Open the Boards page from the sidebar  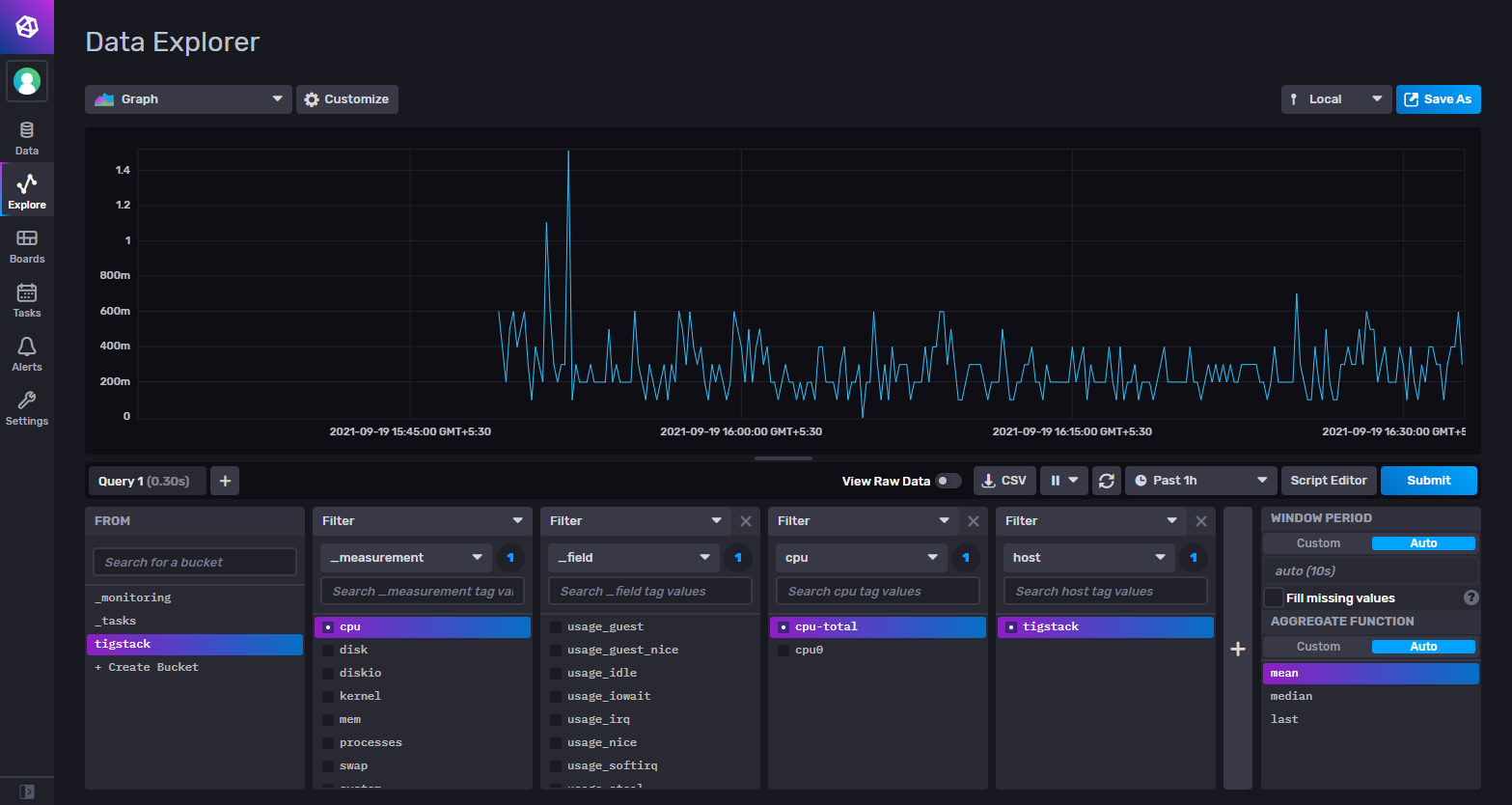(x=26, y=244)
